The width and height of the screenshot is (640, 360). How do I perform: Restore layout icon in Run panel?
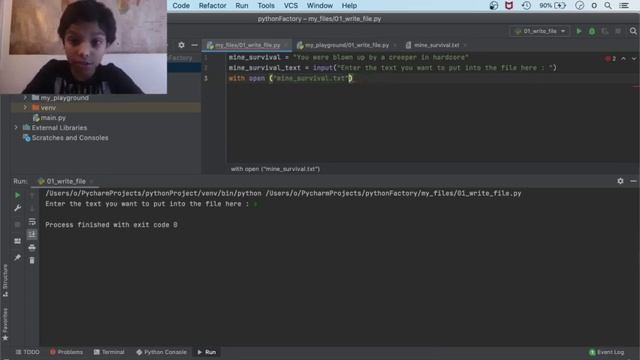tap(18, 241)
